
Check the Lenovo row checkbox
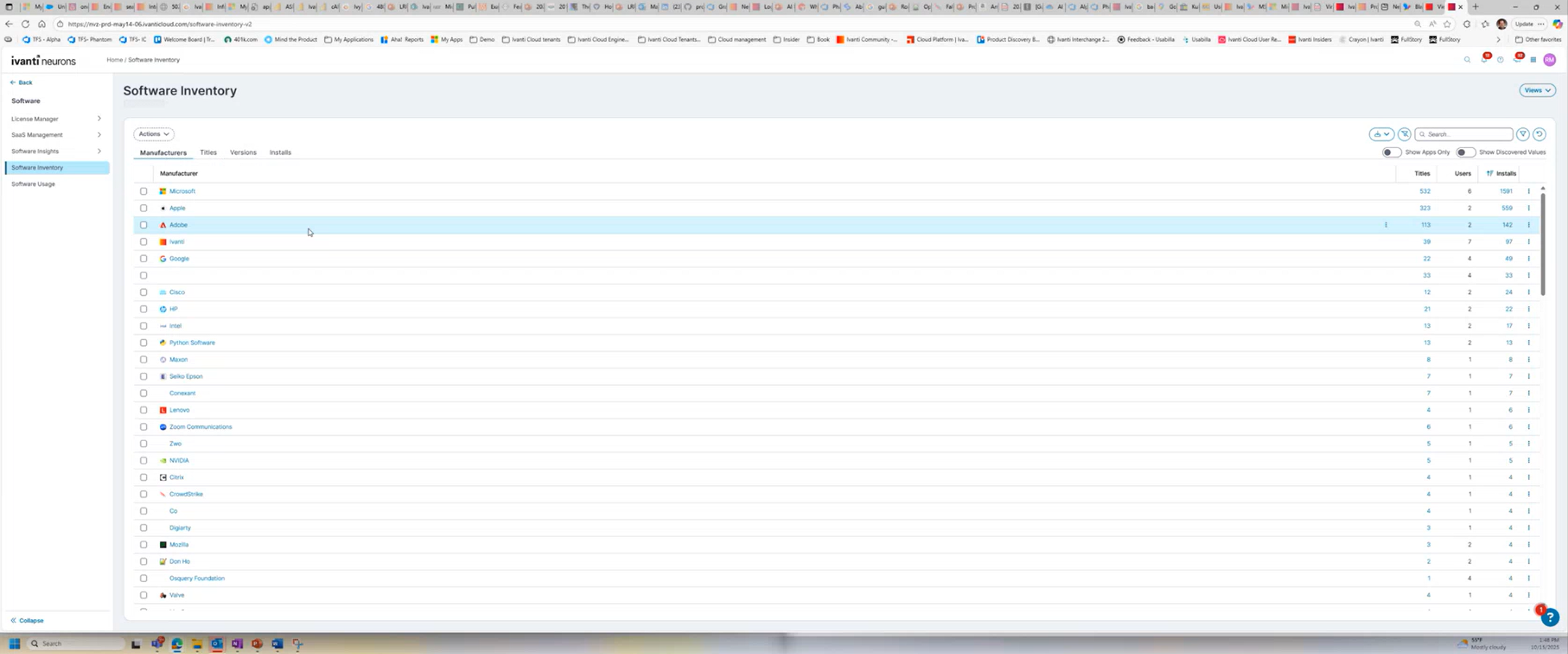click(x=143, y=410)
